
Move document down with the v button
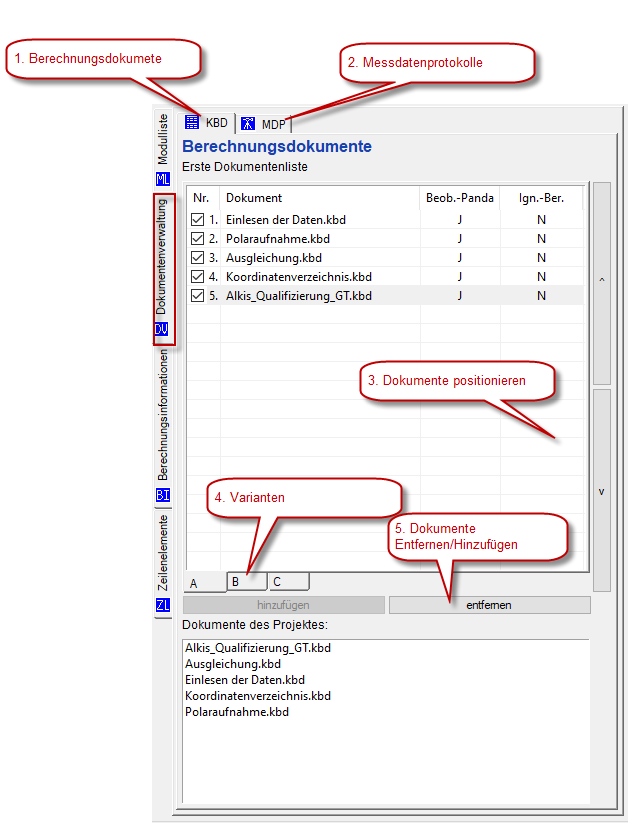[601, 490]
